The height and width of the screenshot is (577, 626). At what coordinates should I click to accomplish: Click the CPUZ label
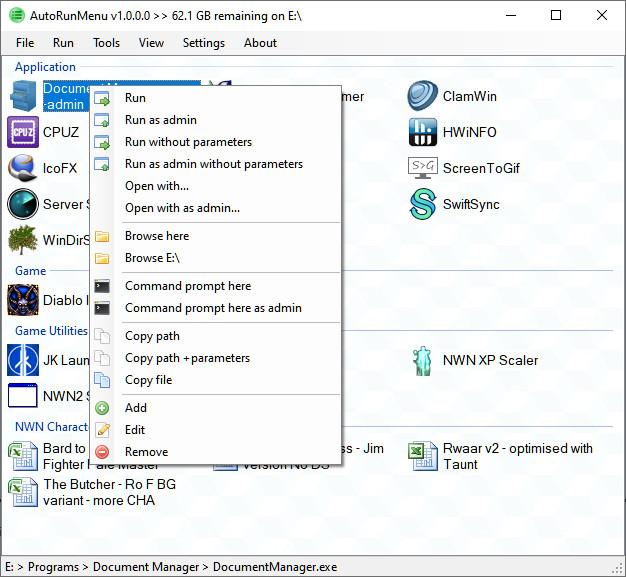[x=61, y=132]
